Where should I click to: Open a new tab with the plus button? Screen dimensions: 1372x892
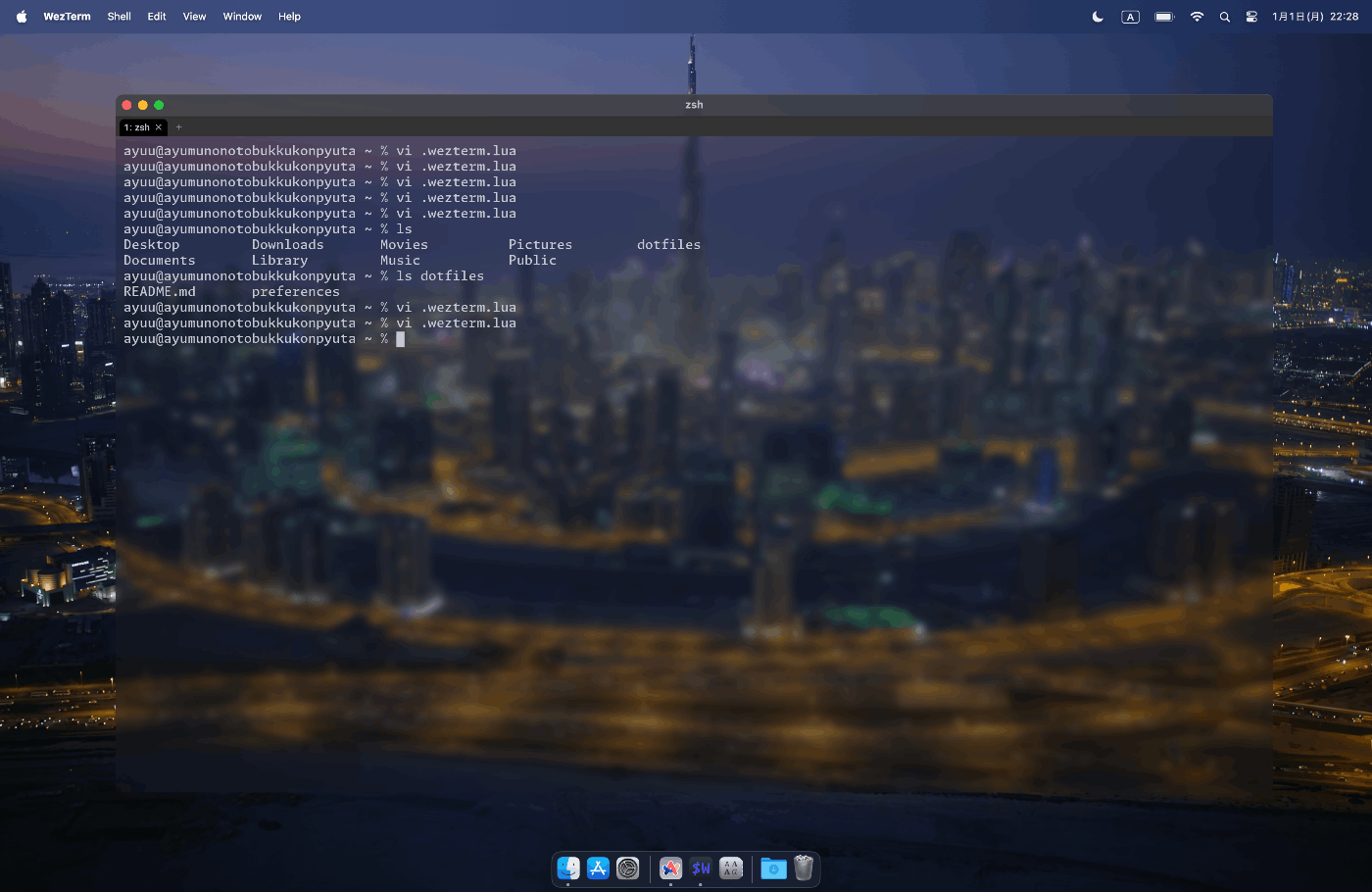[x=178, y=127]
